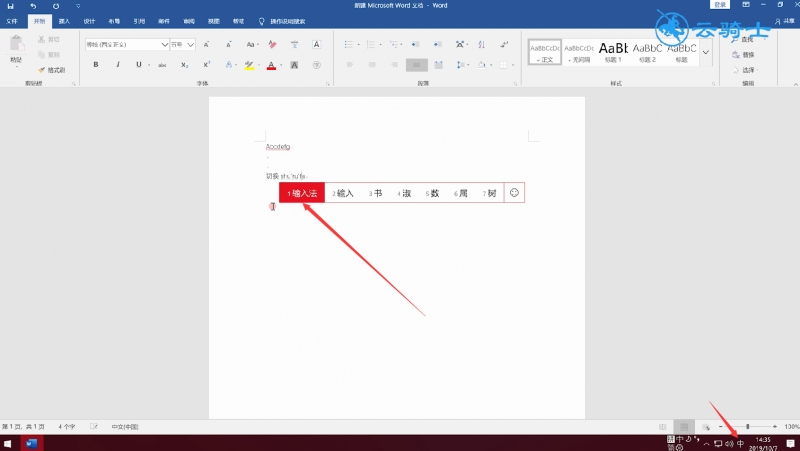Switch to the Design tab

tap(89, 21)
